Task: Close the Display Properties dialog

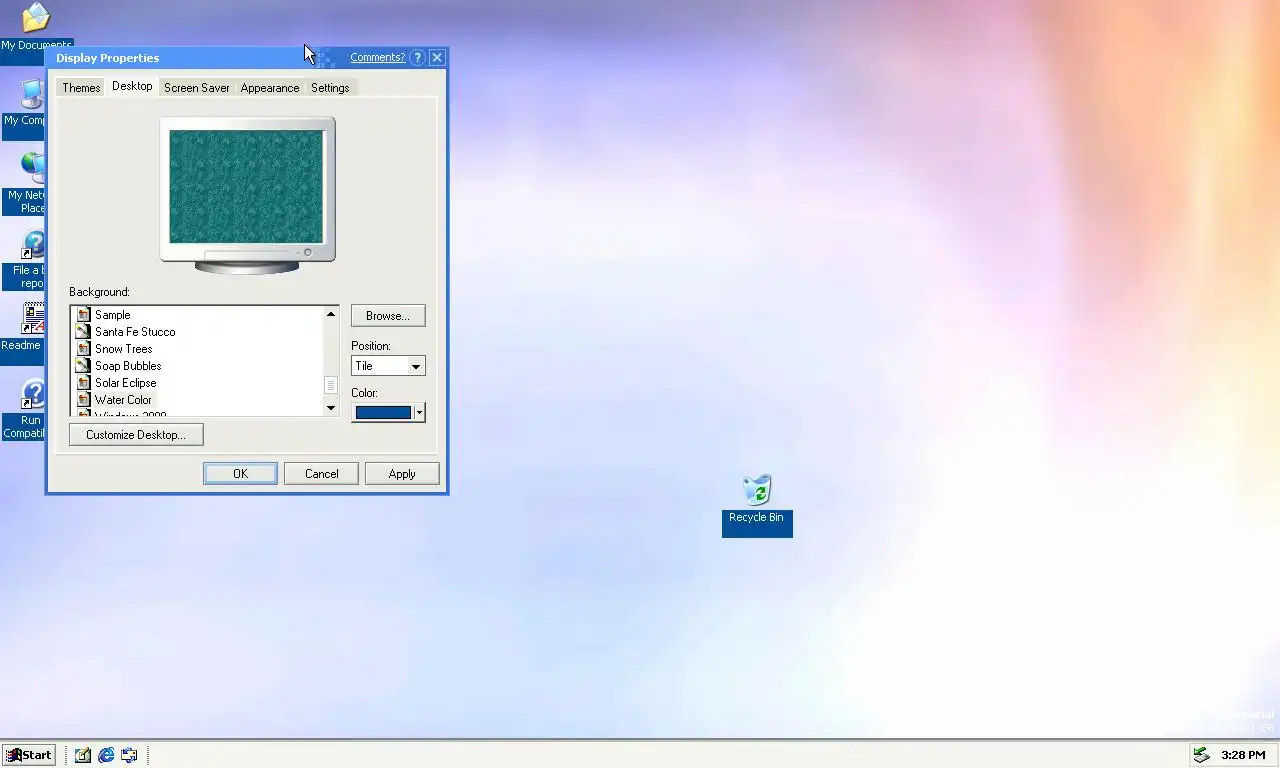Action: click(437, 58)
